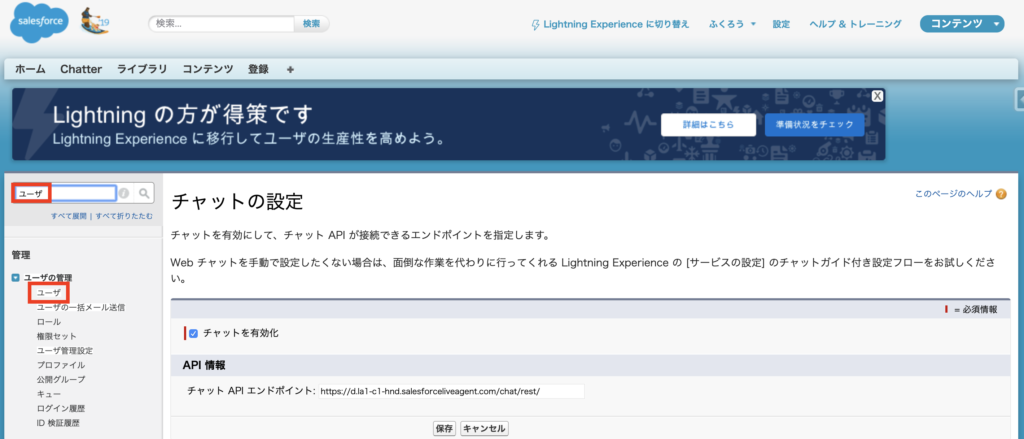Click すべて展開 link
This screenshot has height=439, width=1024.
click(69, 216)
